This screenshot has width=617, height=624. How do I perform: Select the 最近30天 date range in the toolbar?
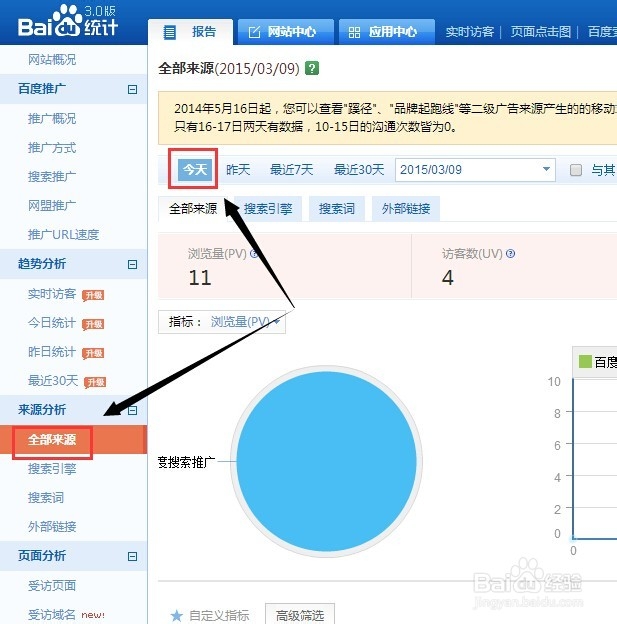click(359, 170)
